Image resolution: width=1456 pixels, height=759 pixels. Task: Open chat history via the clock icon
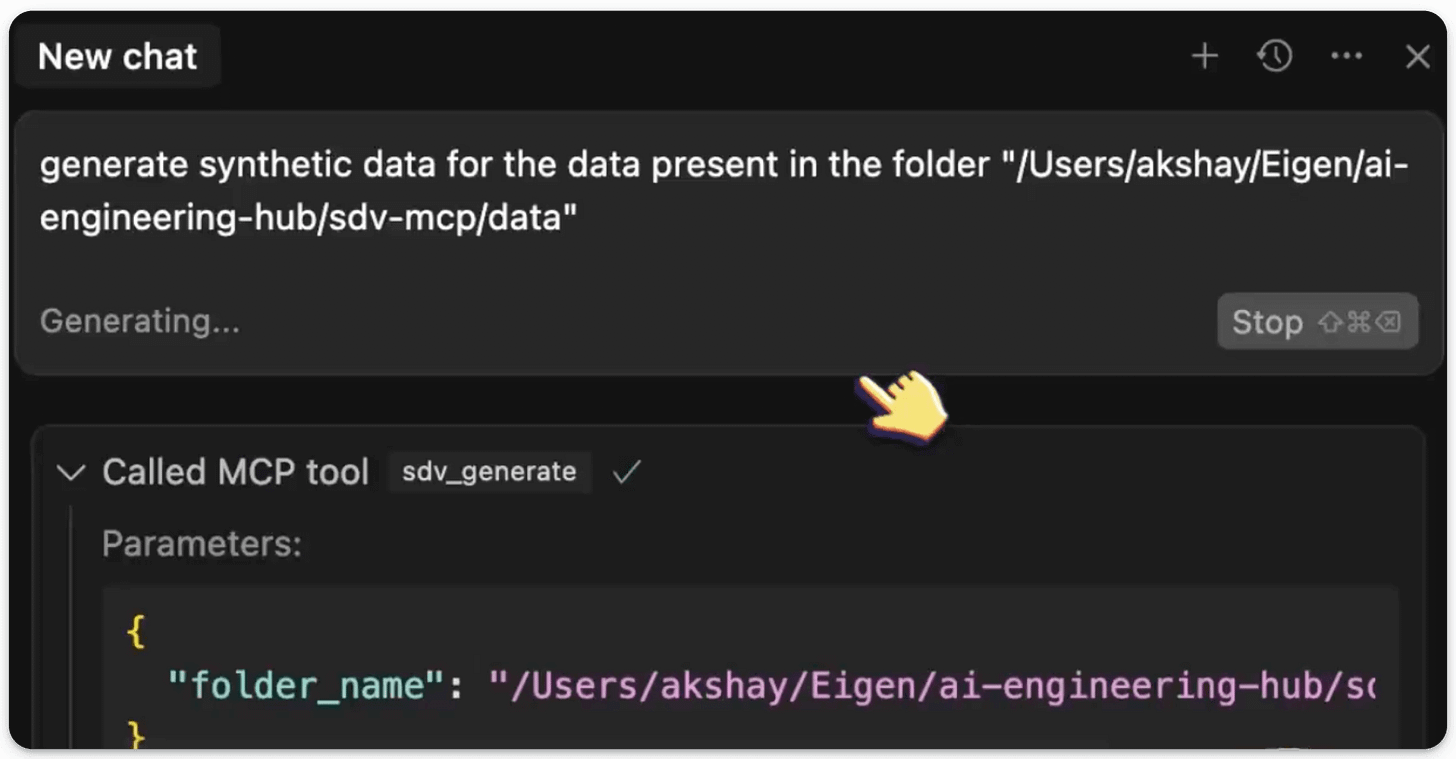pyautogui.click(x=1274, y=57)
